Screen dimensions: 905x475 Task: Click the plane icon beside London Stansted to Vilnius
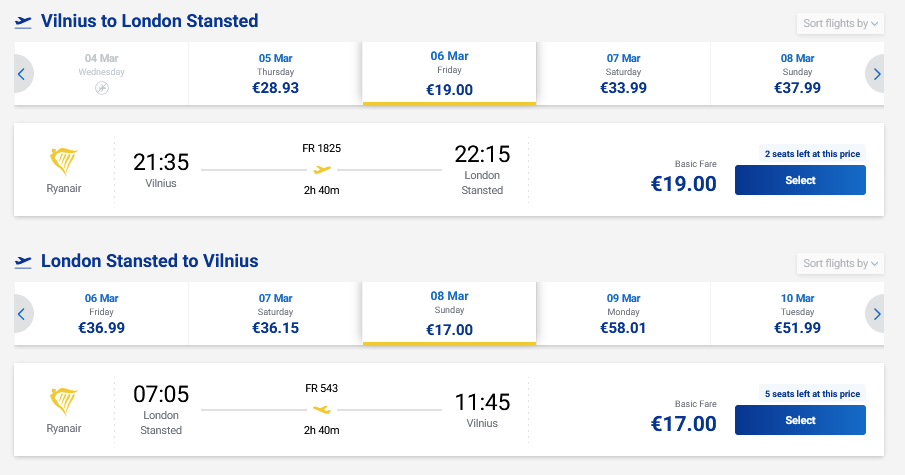click(x=23, y=261)
